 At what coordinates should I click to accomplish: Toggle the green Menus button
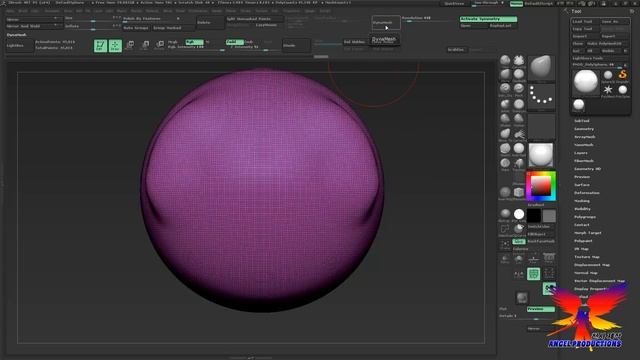(516, 4)
